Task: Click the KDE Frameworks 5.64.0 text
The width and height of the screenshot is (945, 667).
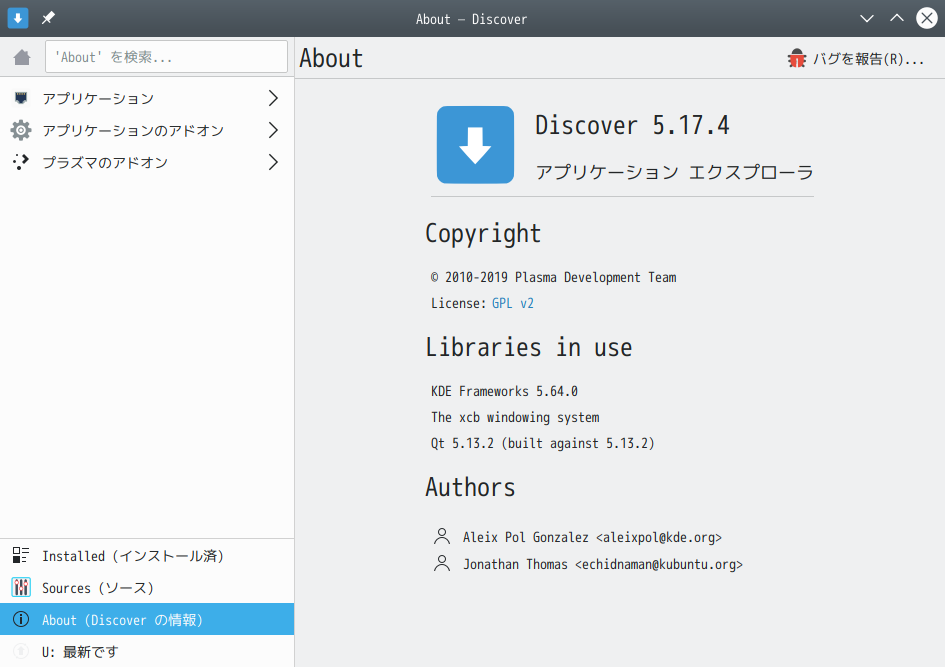Action: point(504,392)
